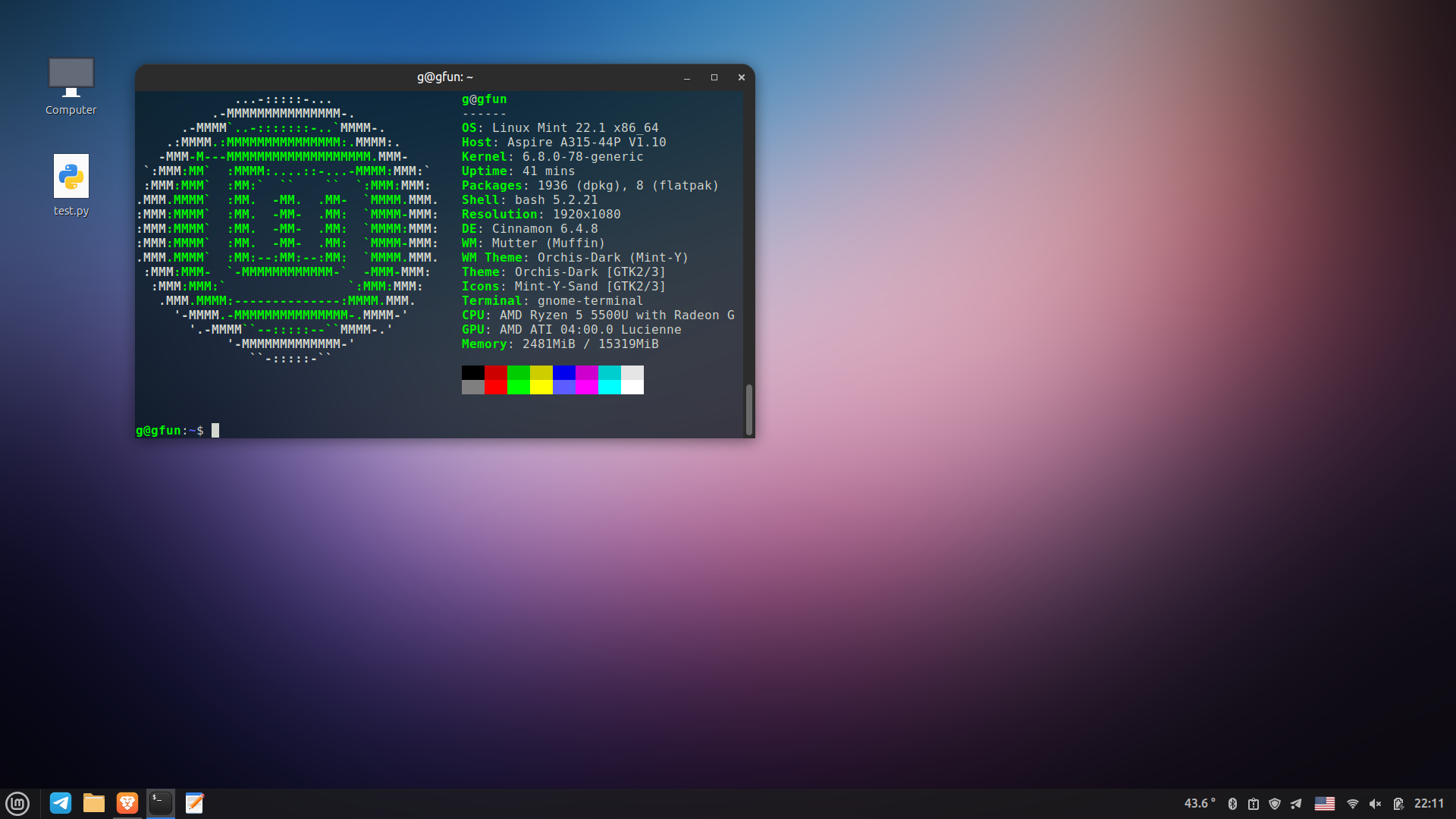
Task: Click the terminal taskbar icon
Action: (x=161, y=803)
